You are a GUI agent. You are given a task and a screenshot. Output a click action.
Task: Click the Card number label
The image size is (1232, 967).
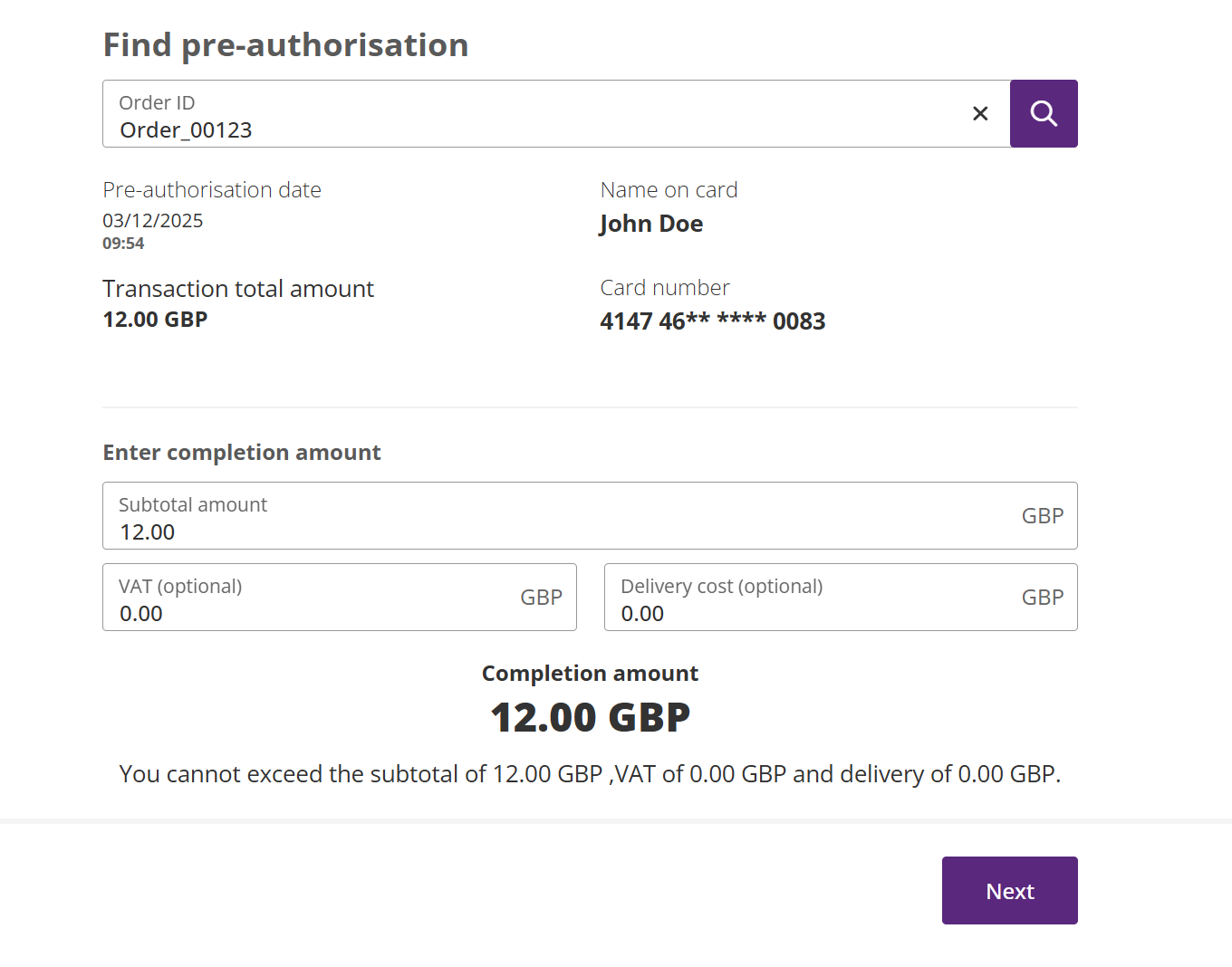pos(665,288)
